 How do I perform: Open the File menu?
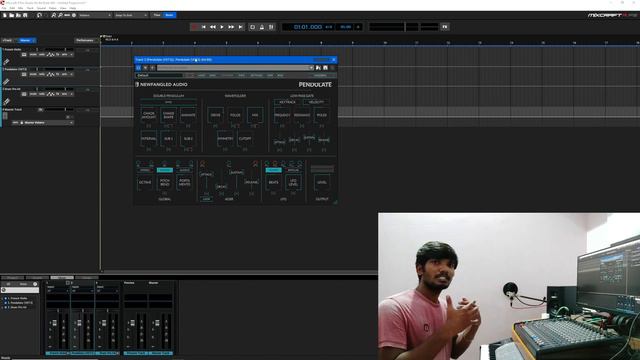pos(4,8)
